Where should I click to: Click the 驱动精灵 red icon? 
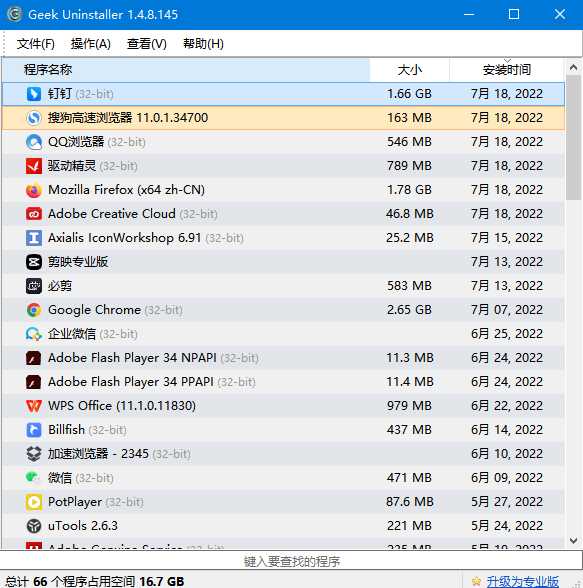click(34, 166)
